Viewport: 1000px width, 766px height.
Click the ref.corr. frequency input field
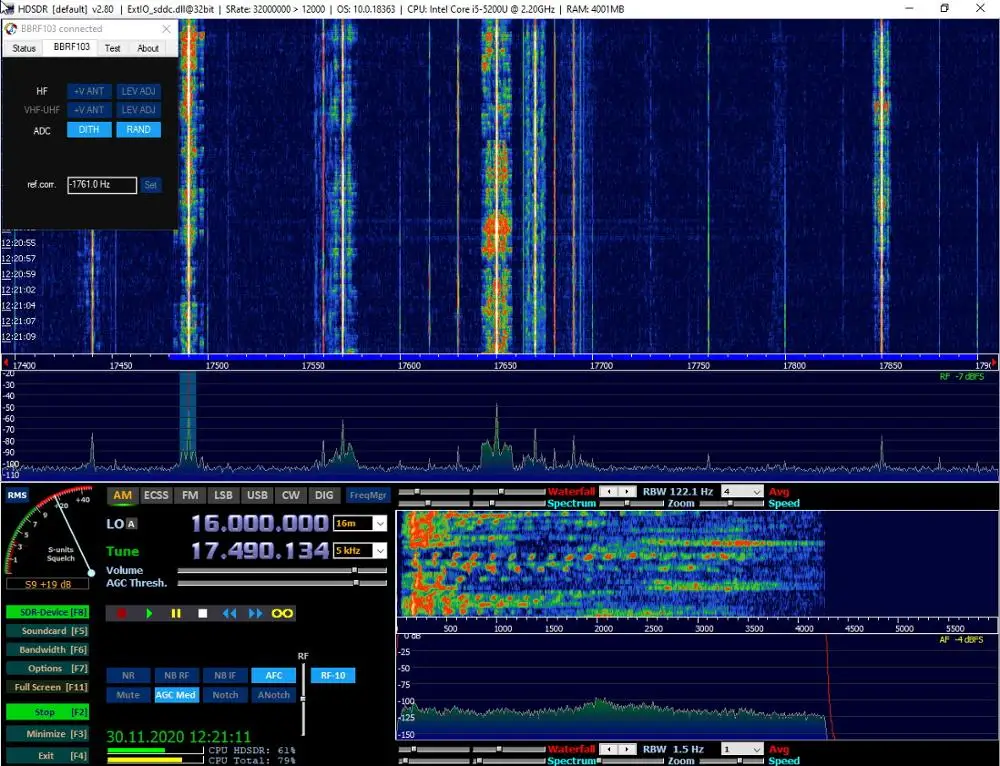[101, 185]
